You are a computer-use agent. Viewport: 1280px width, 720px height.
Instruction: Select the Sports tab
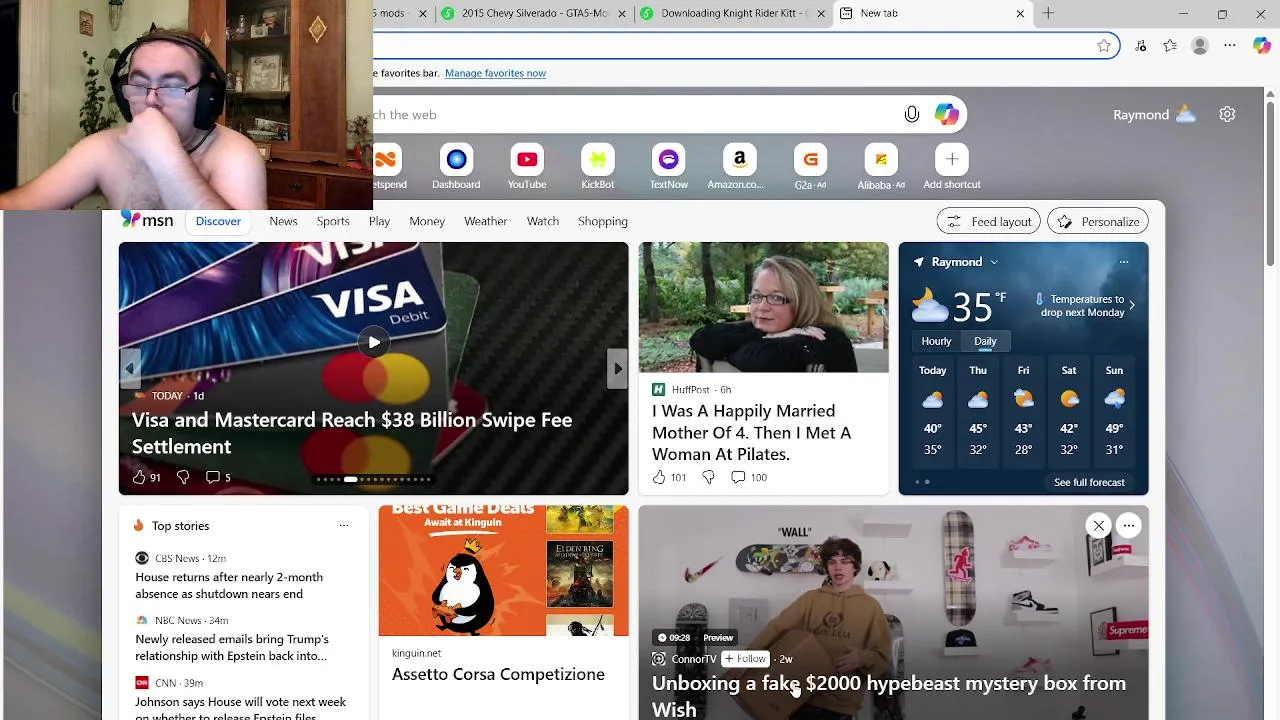coord(333,221)
